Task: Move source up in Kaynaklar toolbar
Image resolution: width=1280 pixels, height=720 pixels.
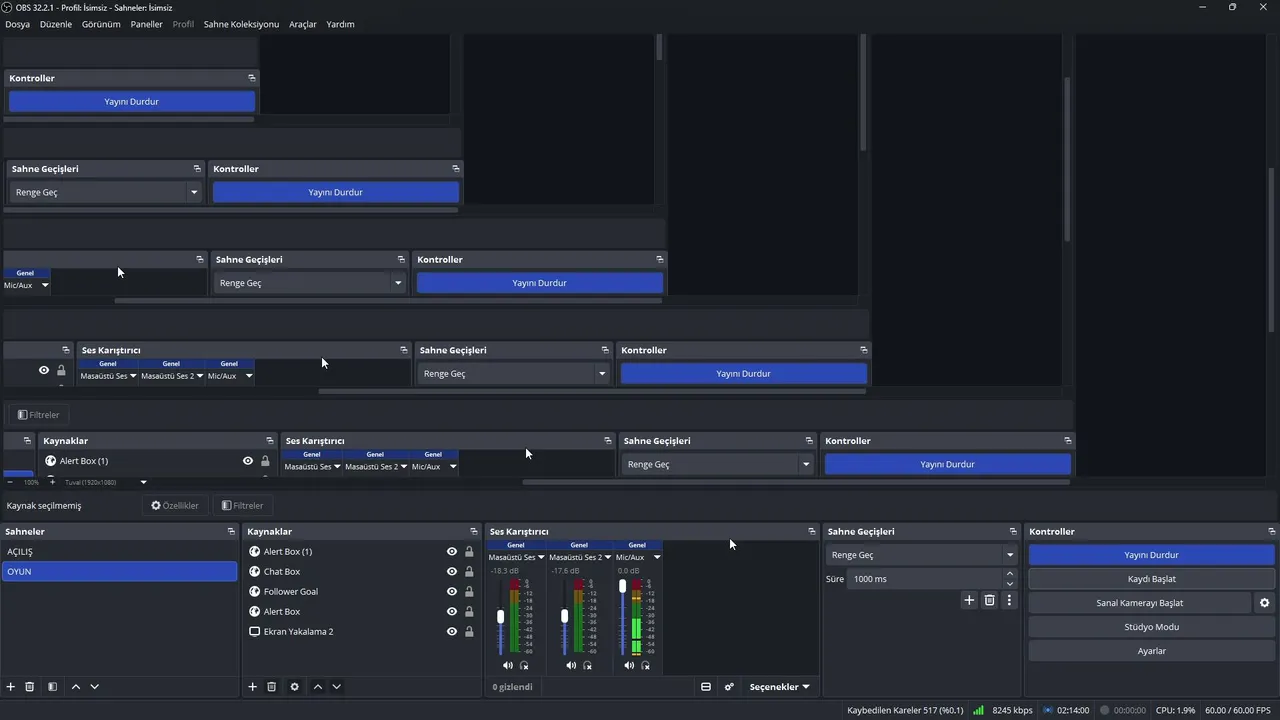Action: (318, 687)
